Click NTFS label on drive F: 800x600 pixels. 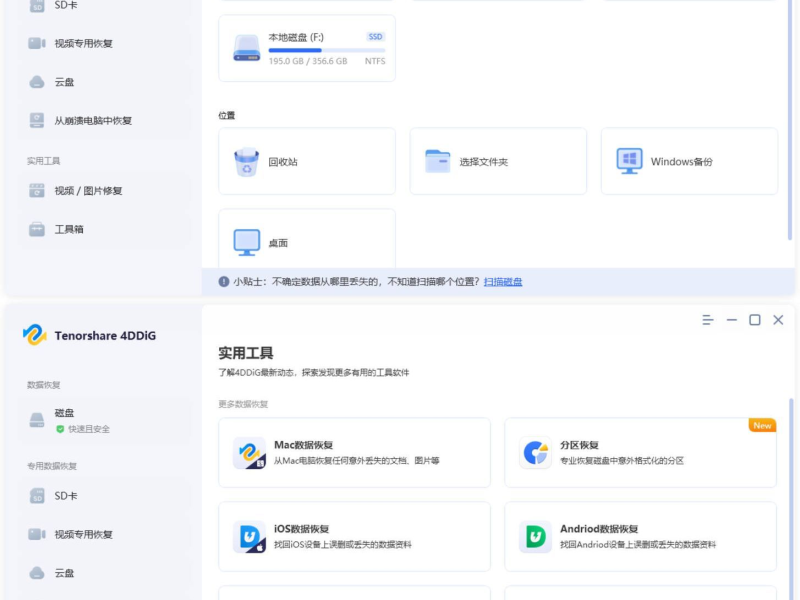pos(375,61)
